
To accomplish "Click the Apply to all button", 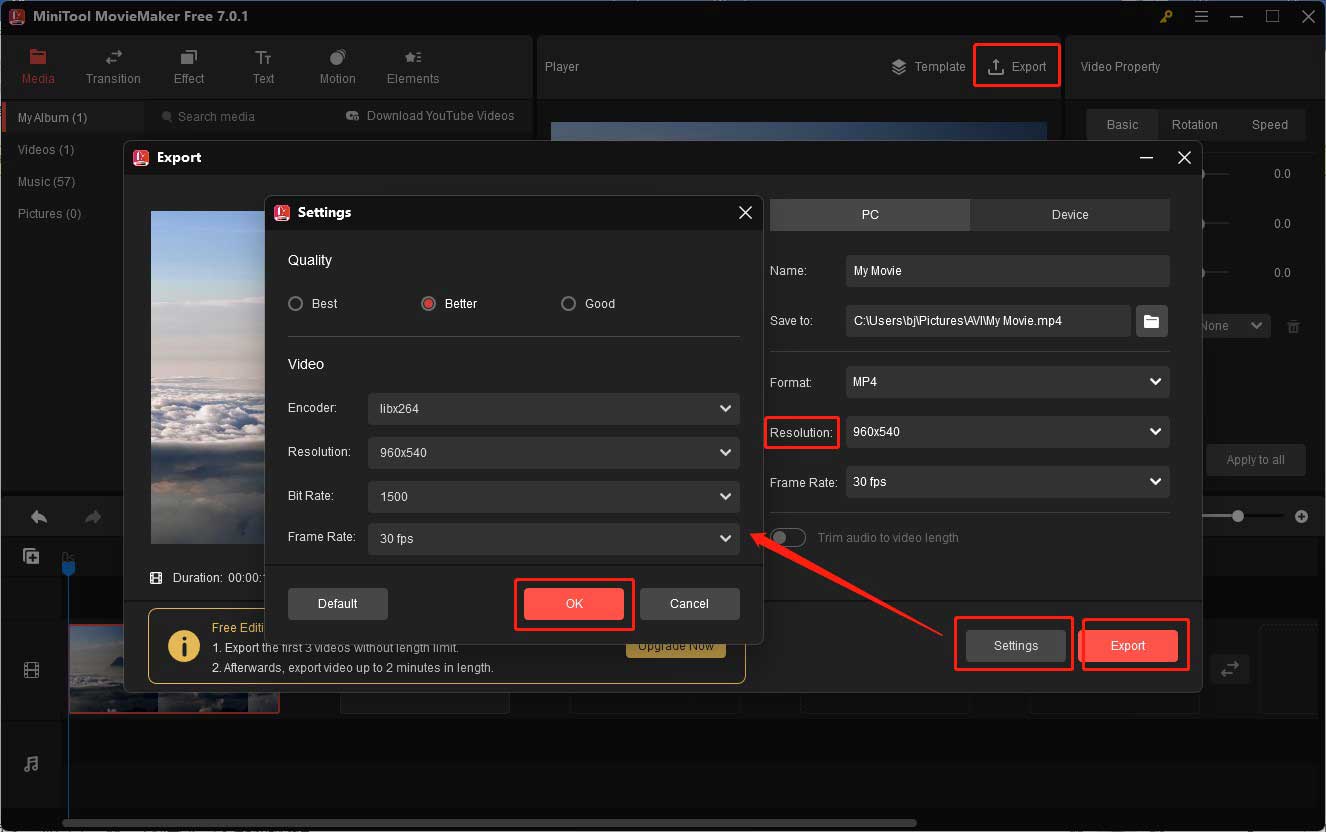I will (x=1255, y=460).
